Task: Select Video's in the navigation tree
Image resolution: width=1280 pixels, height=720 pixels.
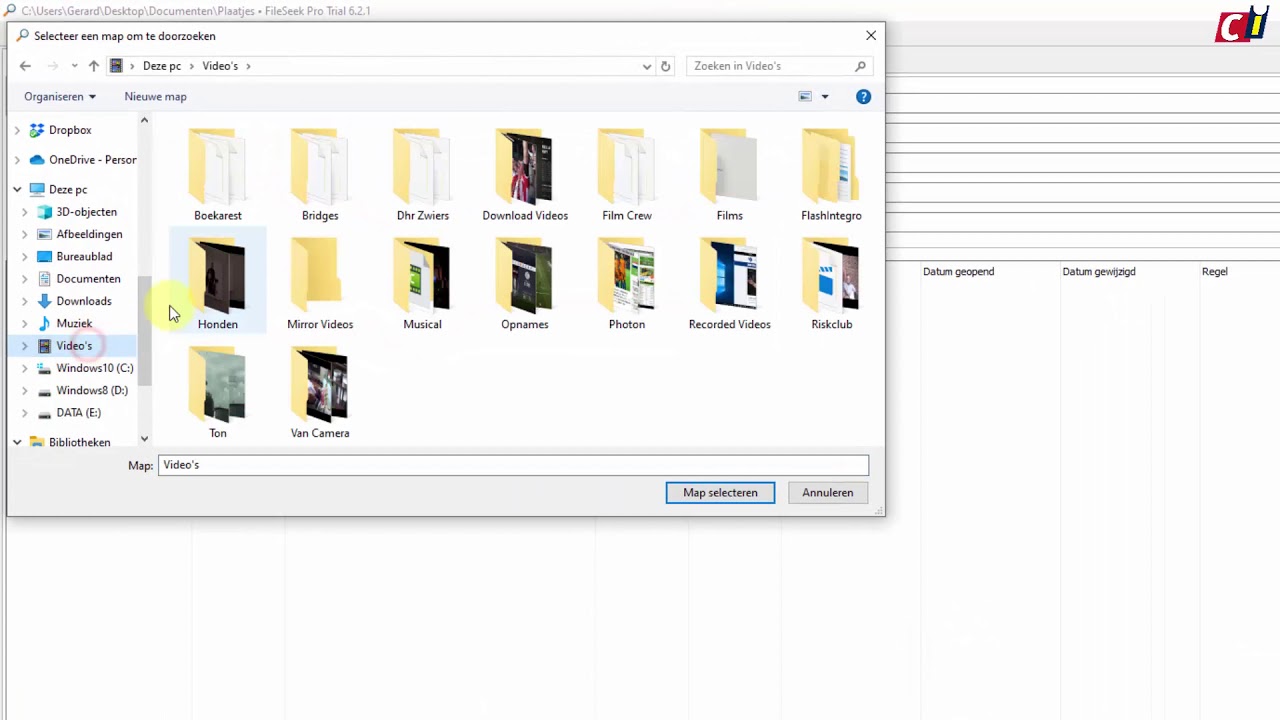Action: coord(74,346)
